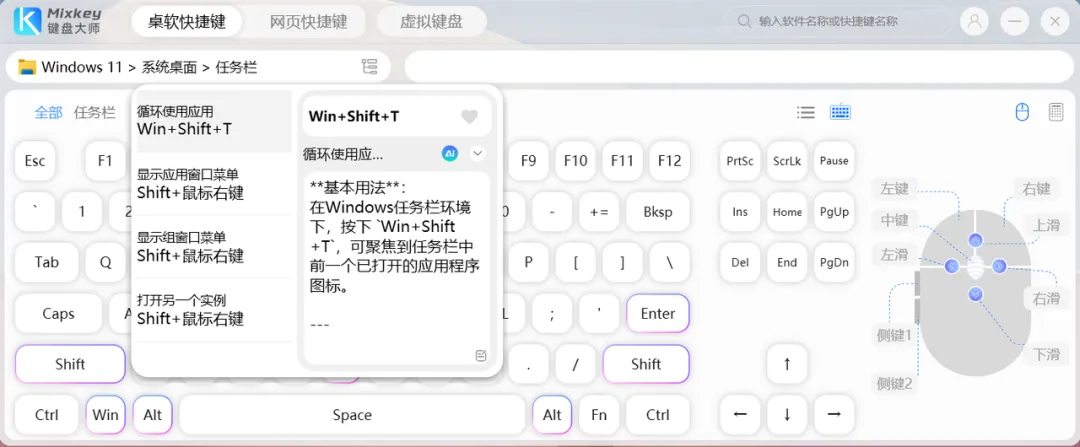
Task: Click the empty field beside the breadcrumb
Action: [x=738, y=67]
